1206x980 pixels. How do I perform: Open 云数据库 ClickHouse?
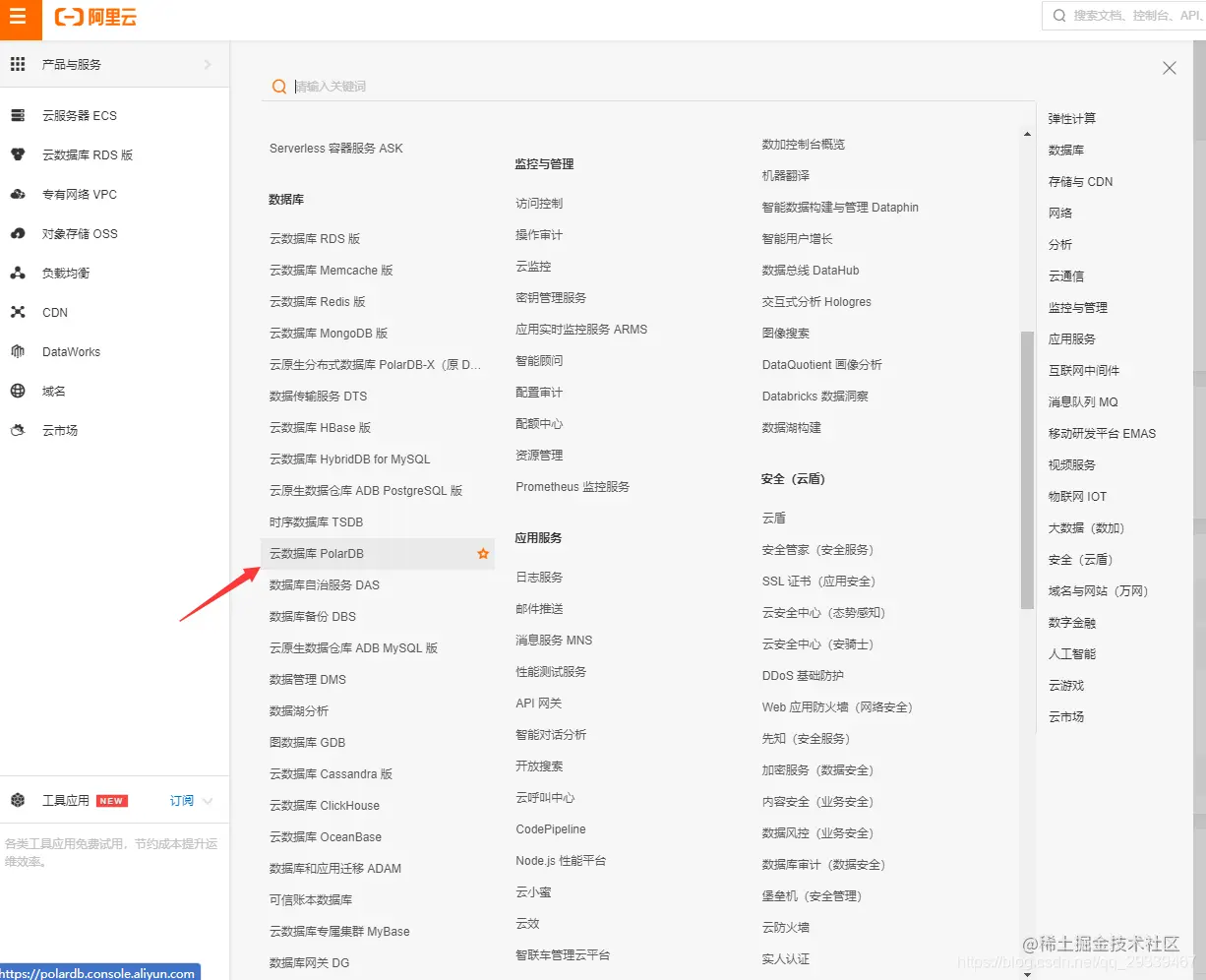(325, 806)
